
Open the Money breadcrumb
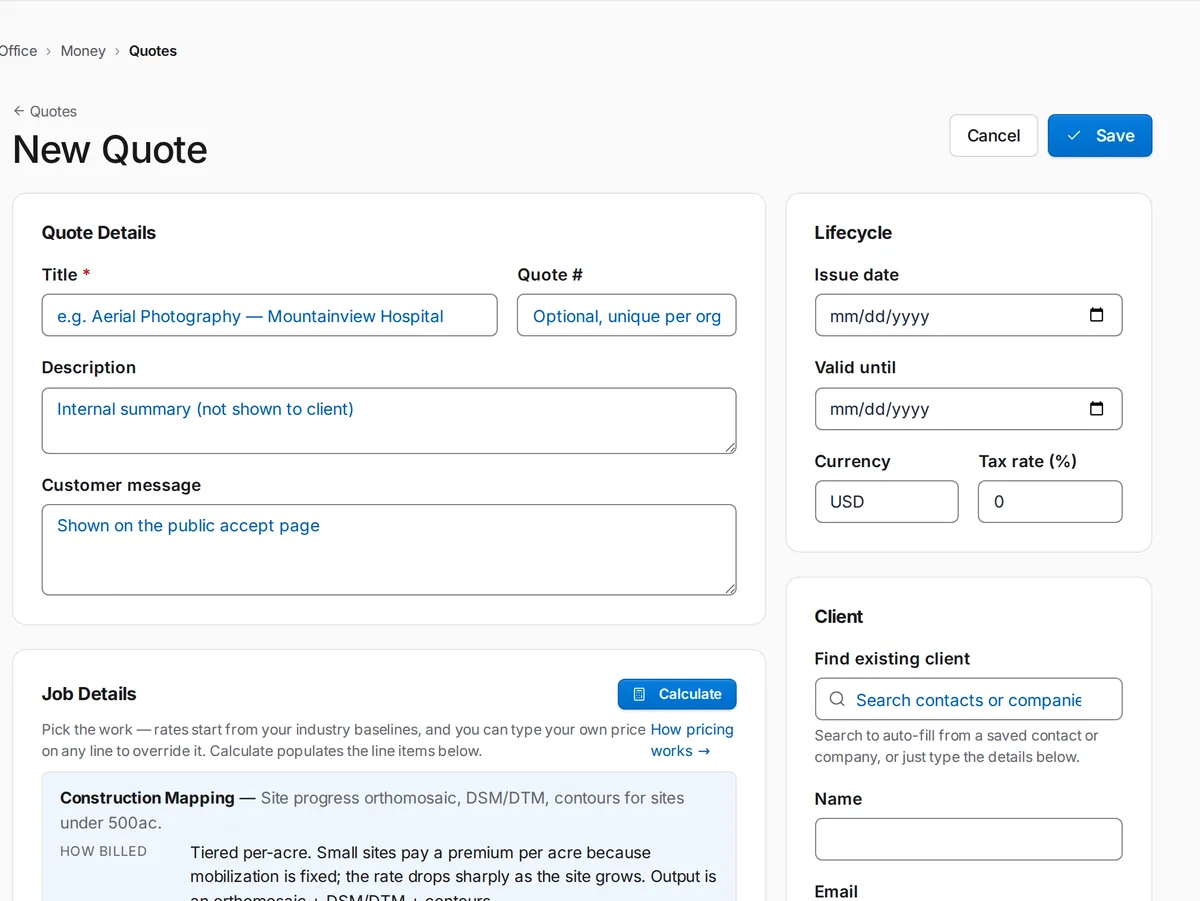[83, 51]
